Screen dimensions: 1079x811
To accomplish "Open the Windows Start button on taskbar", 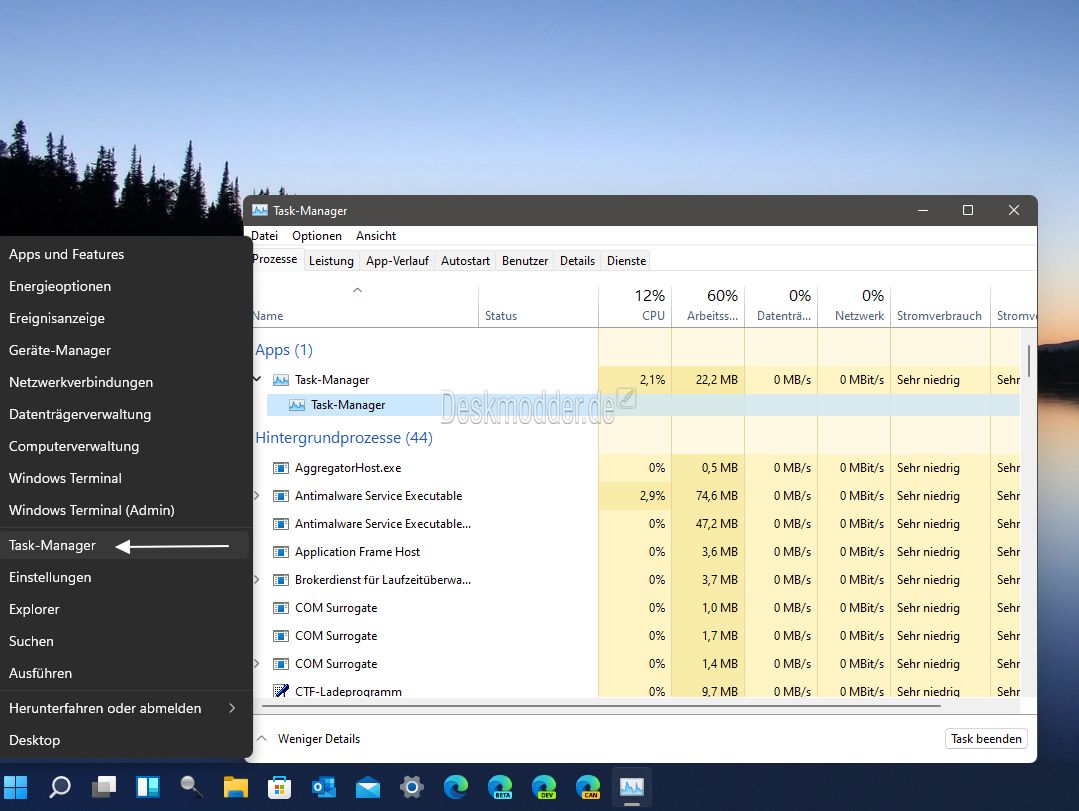I will pos(15,787).
